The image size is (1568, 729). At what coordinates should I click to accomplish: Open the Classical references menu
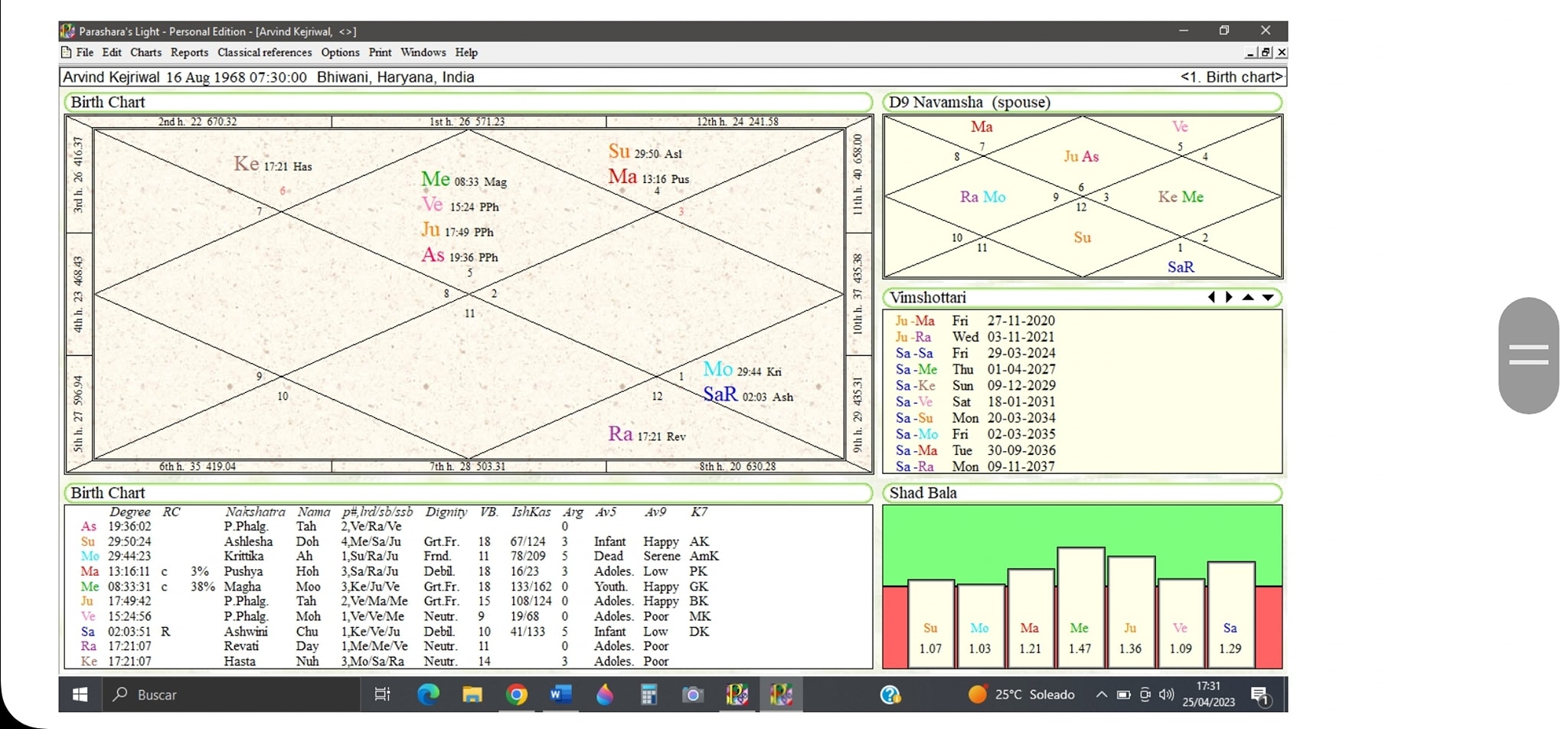click(x=264, y=52)
